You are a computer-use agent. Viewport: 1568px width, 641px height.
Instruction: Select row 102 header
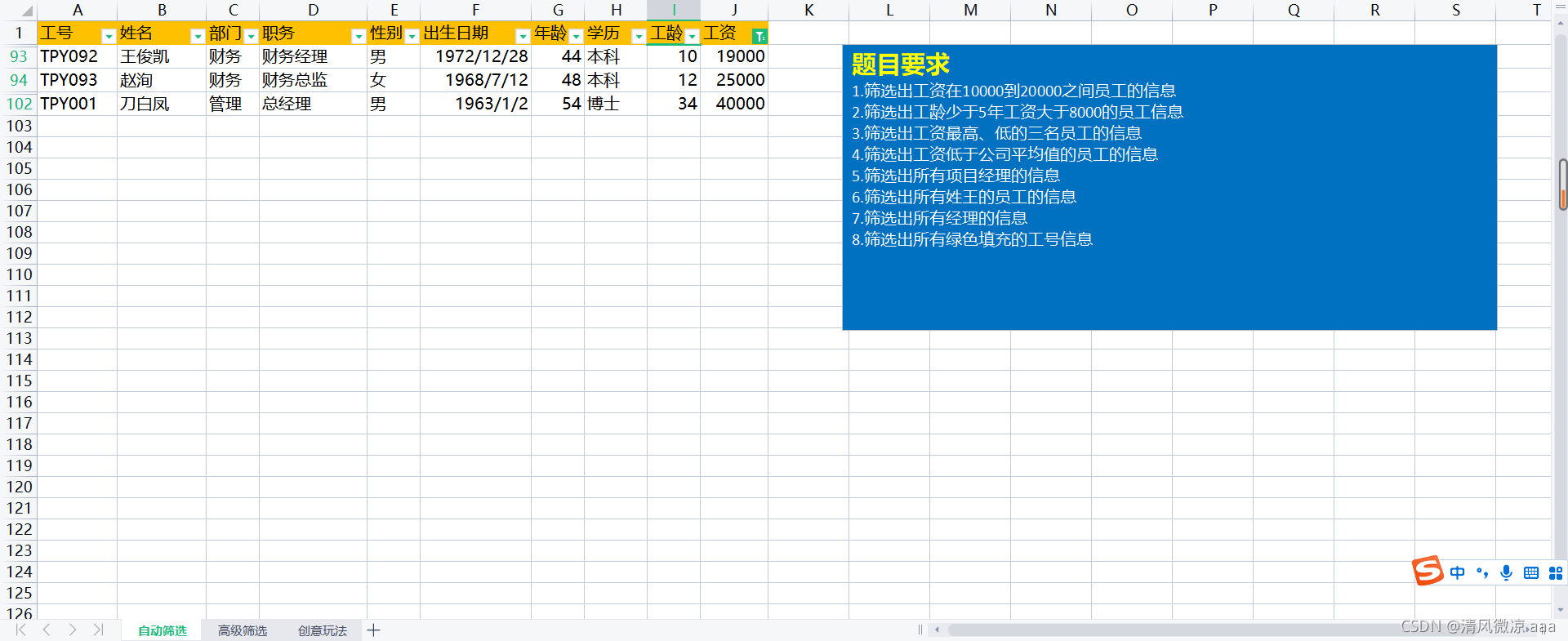pyautogui.click(x=18, y=104)
